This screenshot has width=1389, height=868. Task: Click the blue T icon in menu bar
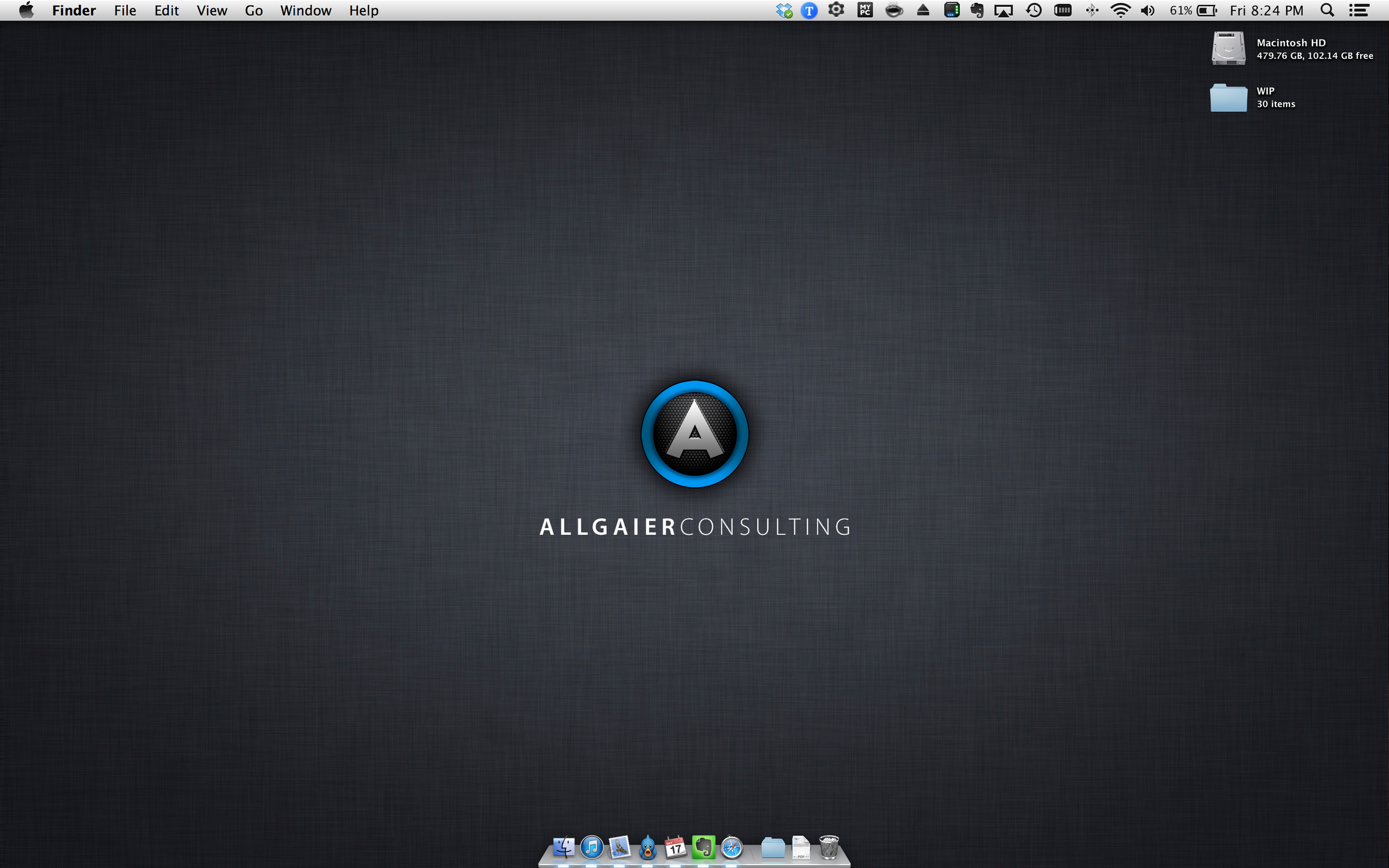[x=808, y=11]
